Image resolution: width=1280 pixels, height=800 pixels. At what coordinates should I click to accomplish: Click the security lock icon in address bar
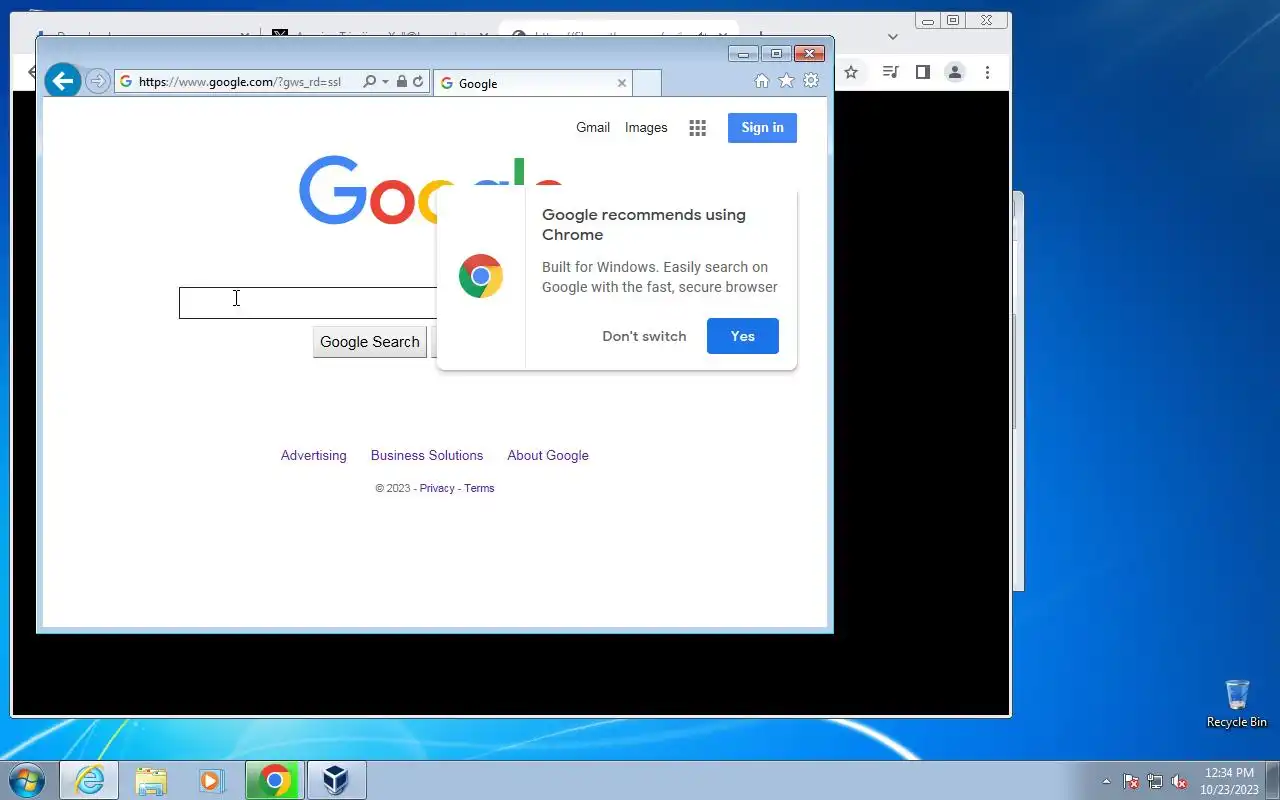[401, 82]
